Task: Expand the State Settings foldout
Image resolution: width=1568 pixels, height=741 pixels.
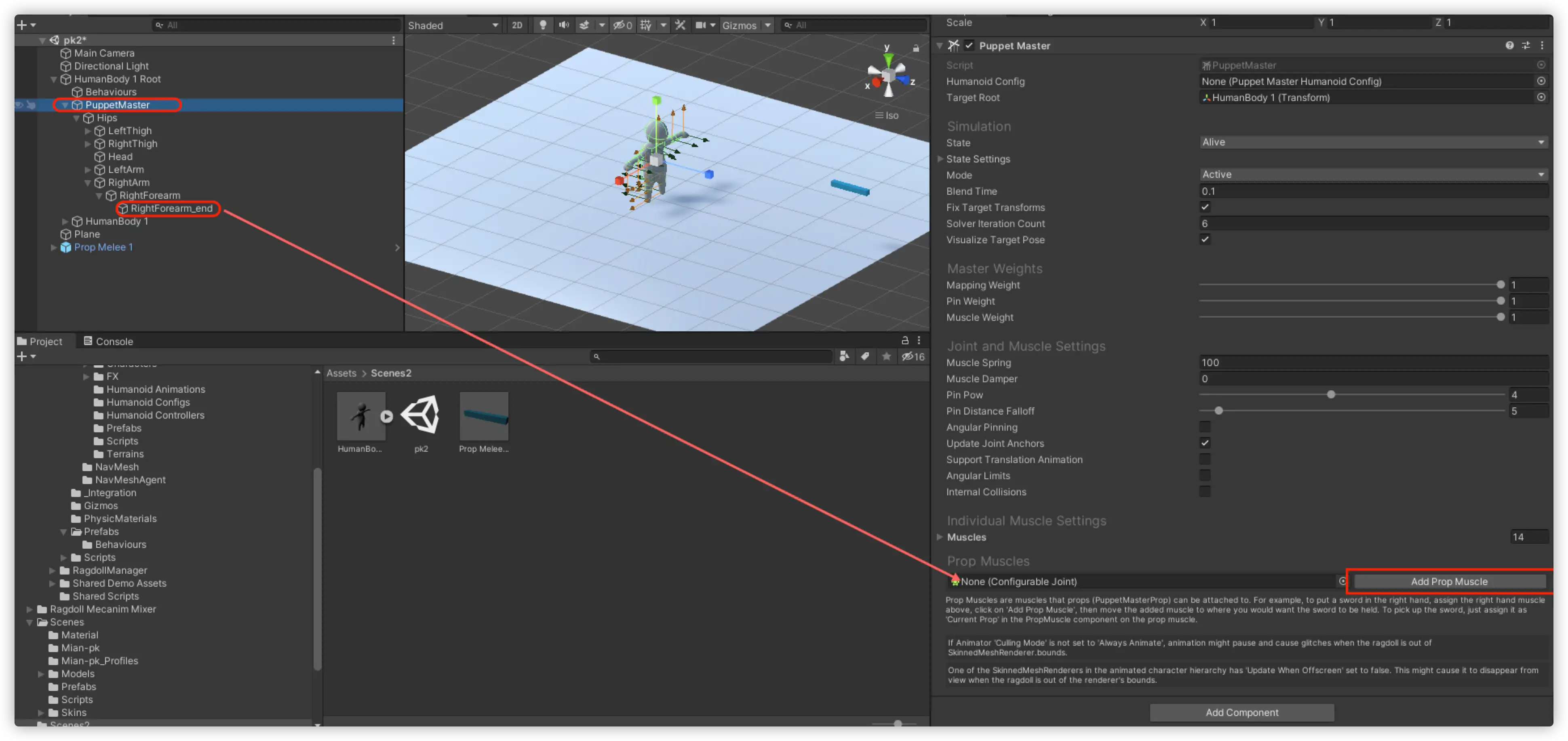Action: (940, 159)
